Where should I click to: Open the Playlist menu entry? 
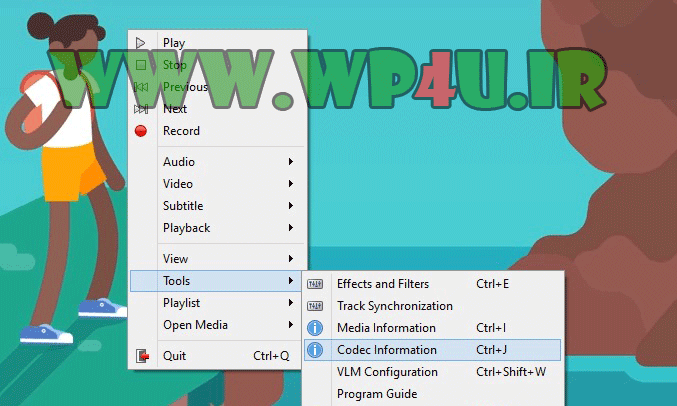pyautogui.click(x=215, y=303)
